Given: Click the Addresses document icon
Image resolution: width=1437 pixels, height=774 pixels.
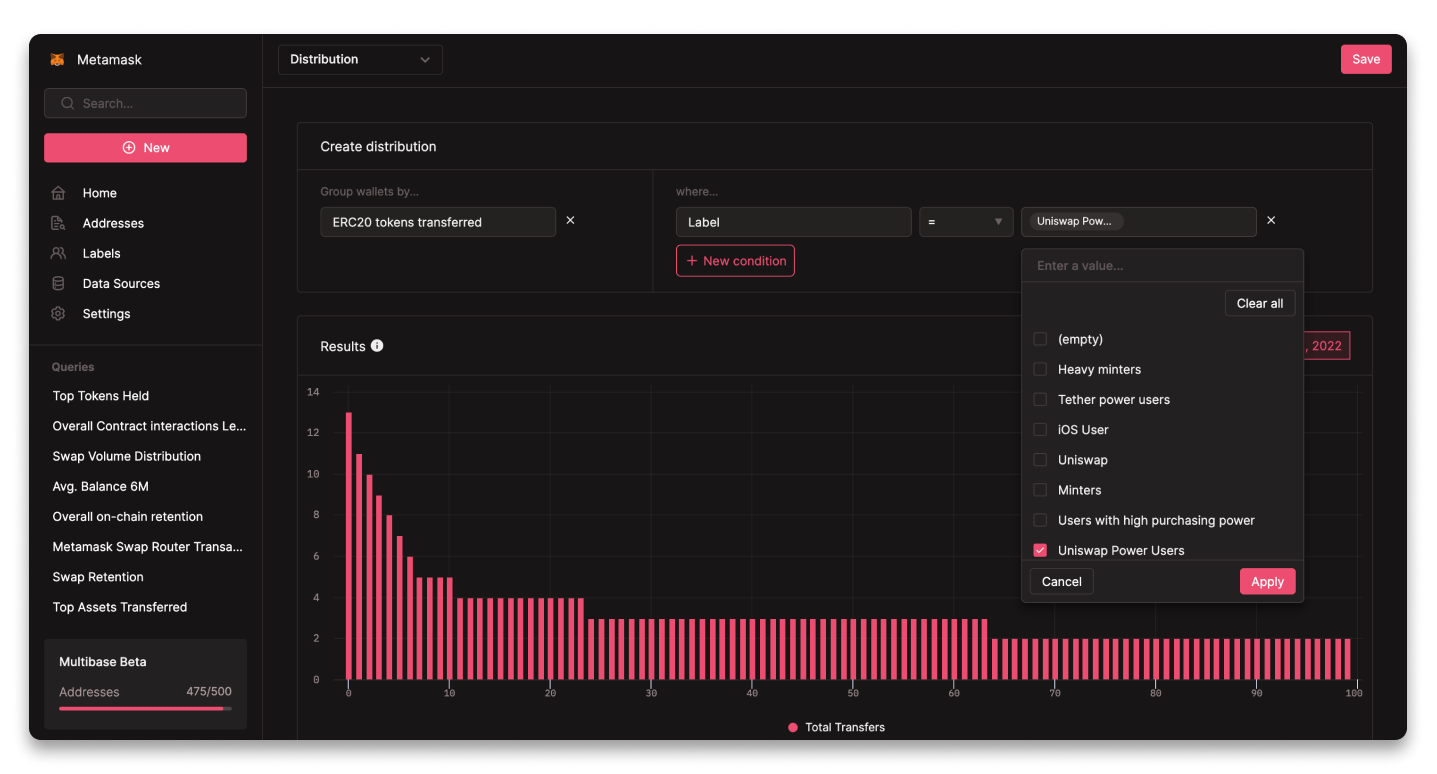Looking at the screenshot, I should pos(58,223).
